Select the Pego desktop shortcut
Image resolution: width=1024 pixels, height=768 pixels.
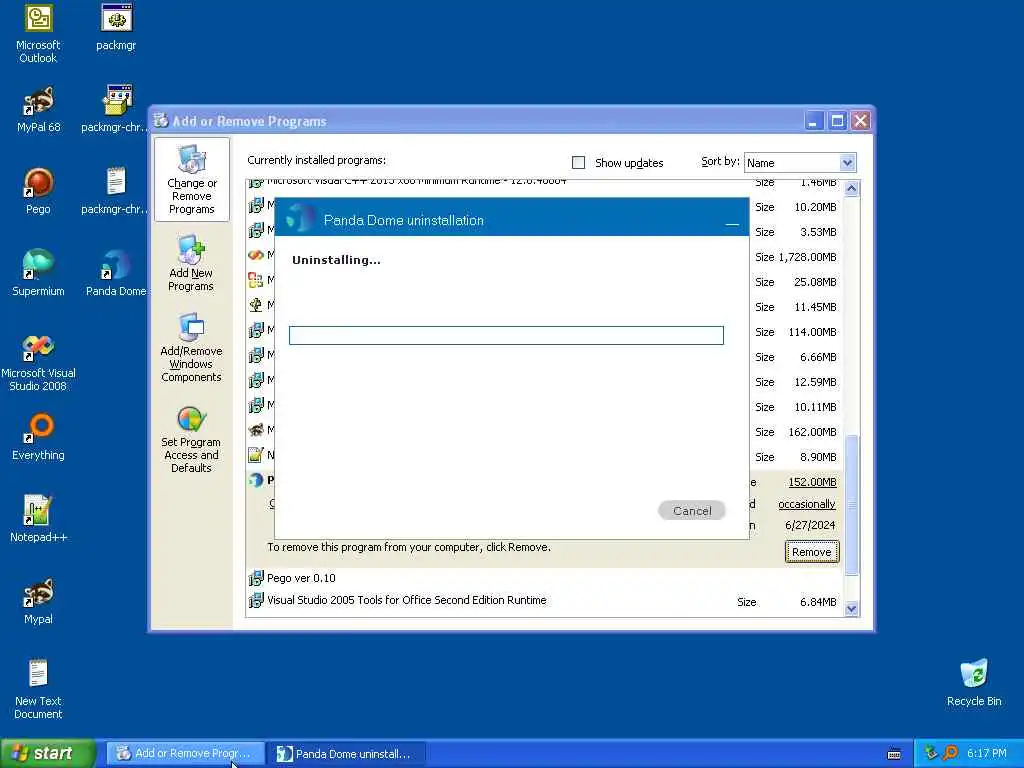point(38,191)
